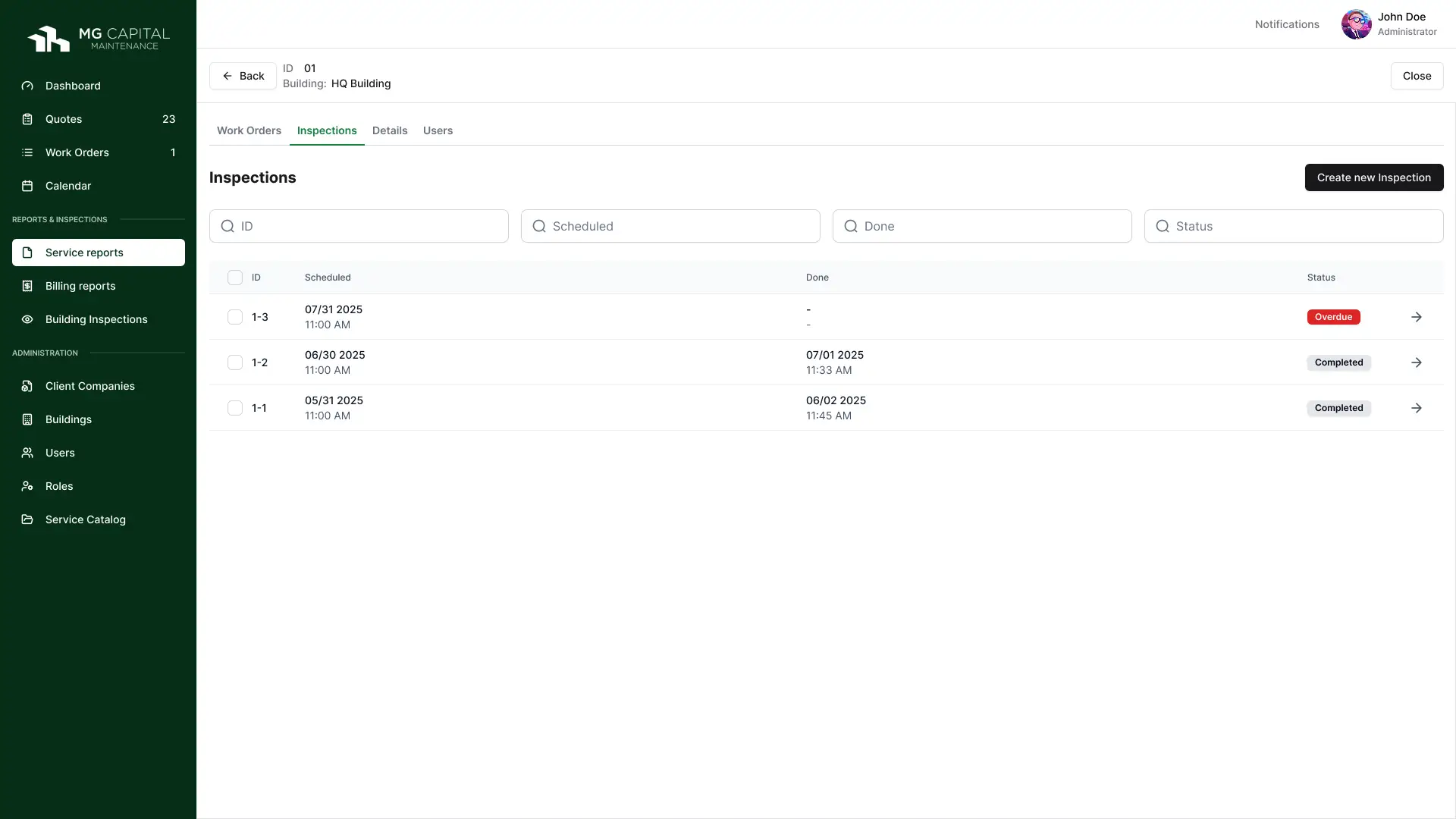1456x819 pixels.
Task: Open Building Inspections via its eye icon
Action: pos(27,319)
